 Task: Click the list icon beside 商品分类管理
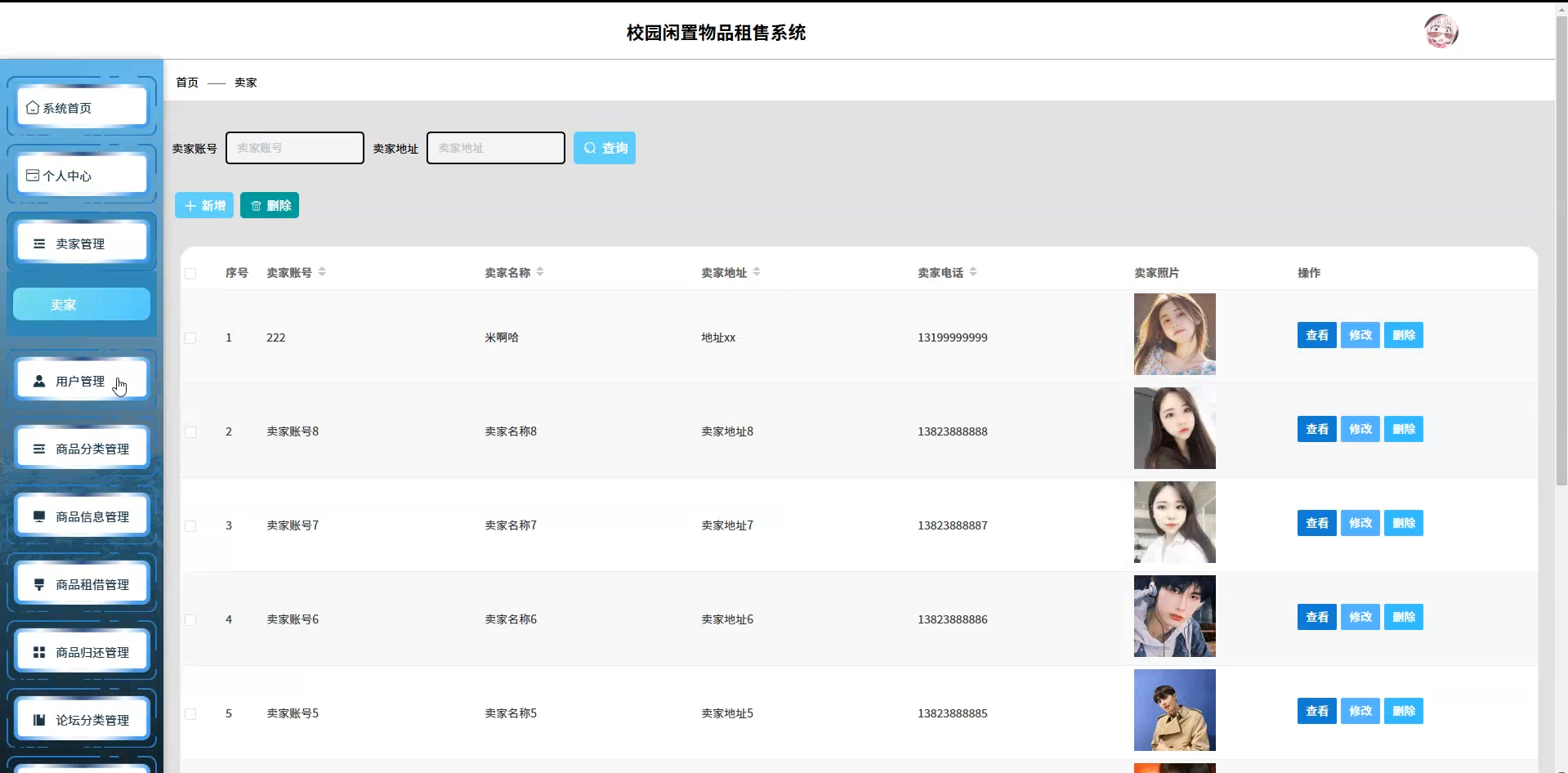[39, 449]
